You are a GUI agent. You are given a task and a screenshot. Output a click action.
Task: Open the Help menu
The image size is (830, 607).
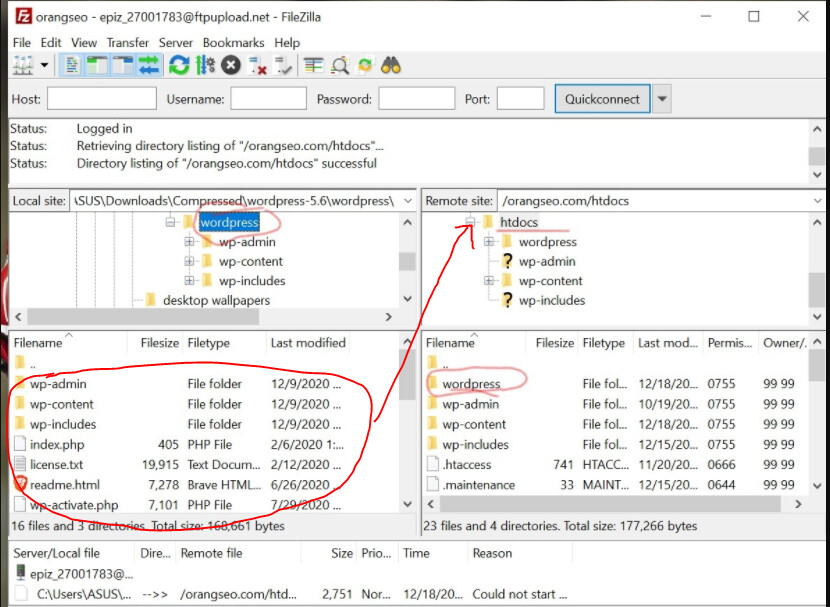[287, 43]
